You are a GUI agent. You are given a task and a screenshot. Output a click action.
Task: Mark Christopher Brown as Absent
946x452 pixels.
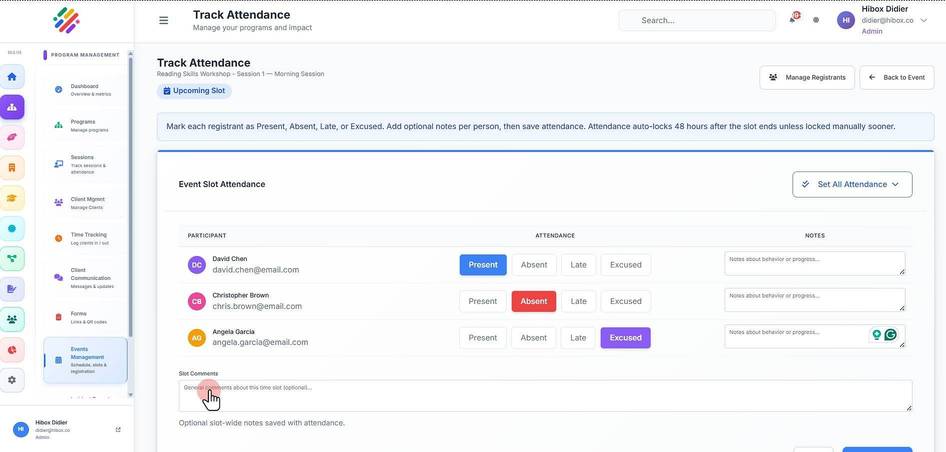coord(534,301)
